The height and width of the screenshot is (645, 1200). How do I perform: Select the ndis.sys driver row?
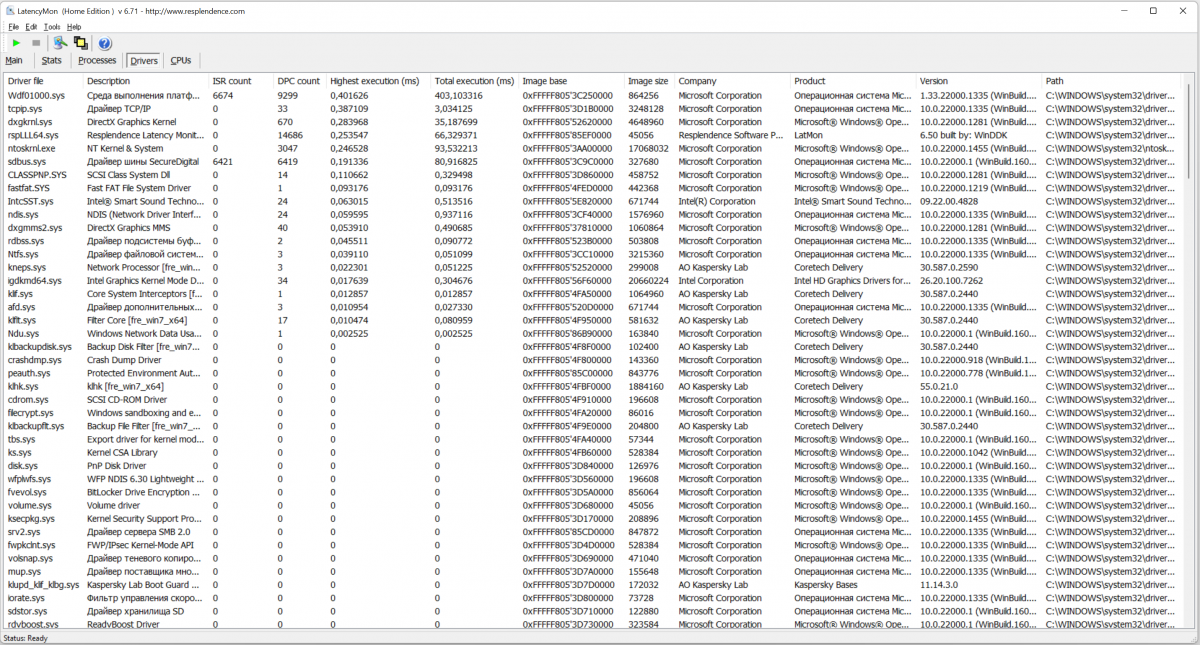pyautogui.click(x=593, y=214)
